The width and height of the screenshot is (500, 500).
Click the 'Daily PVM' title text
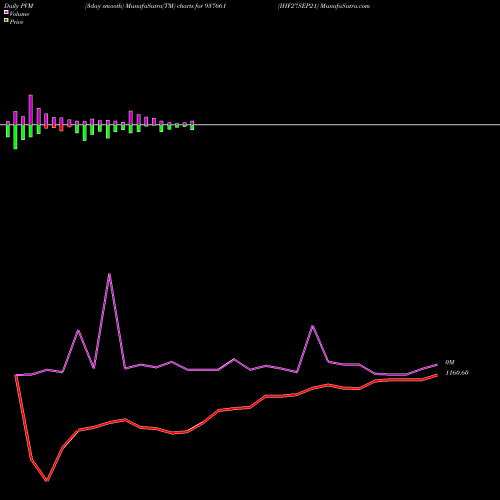click(19, 6)
